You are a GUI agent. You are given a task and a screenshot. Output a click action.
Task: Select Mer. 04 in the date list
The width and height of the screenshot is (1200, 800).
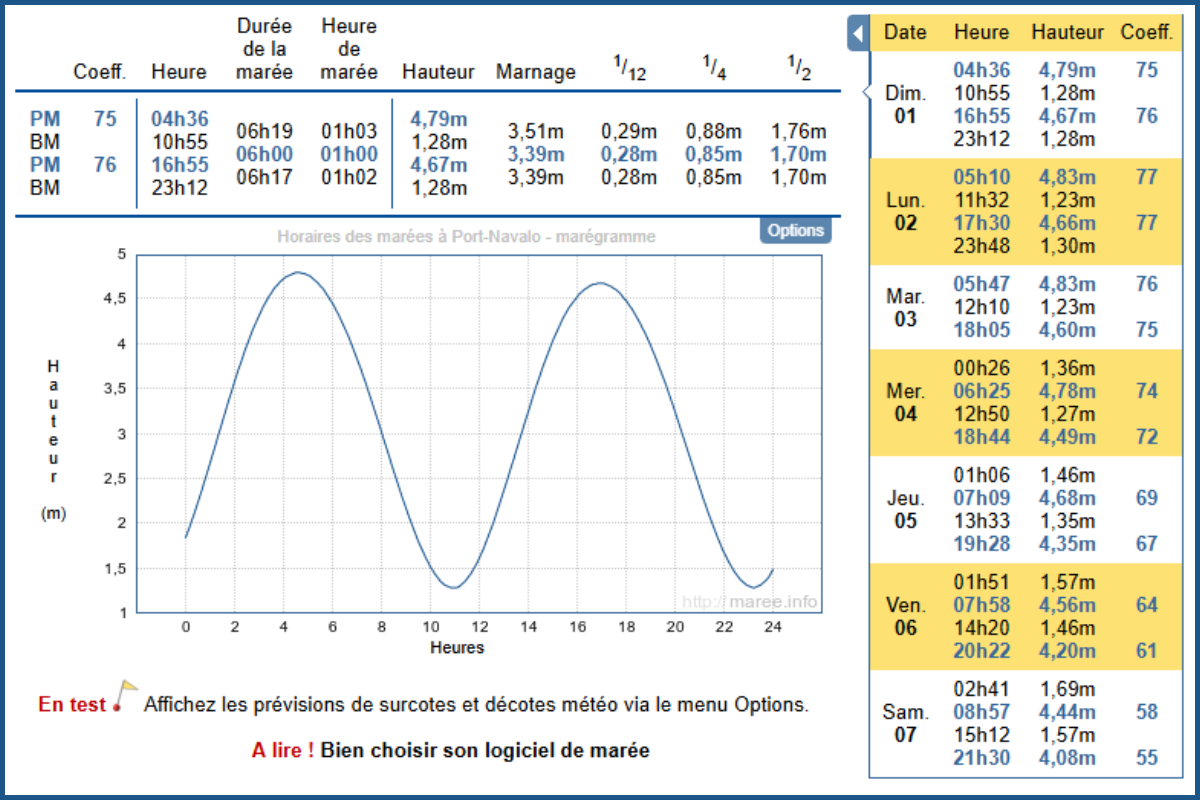pos(905,402)
